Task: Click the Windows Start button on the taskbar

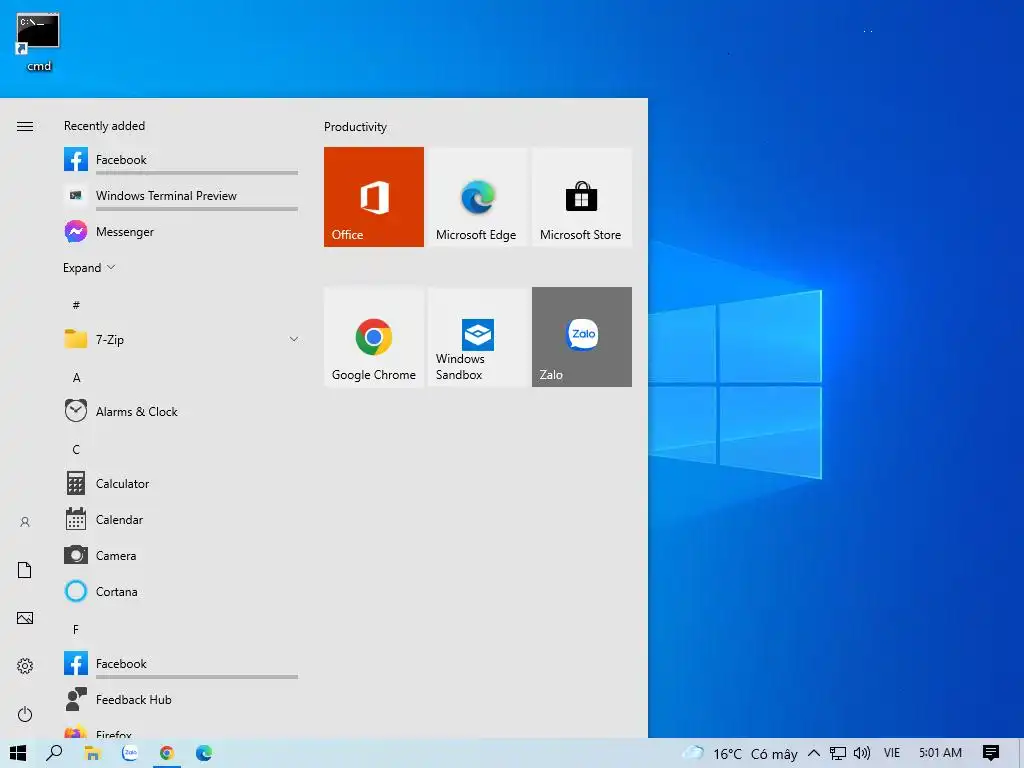Action: click(x=18, y=753)
